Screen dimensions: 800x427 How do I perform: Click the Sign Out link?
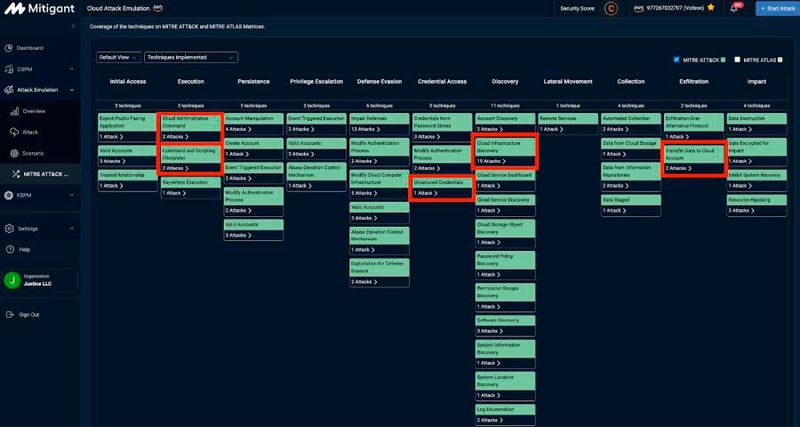click(x=29, y=315)
